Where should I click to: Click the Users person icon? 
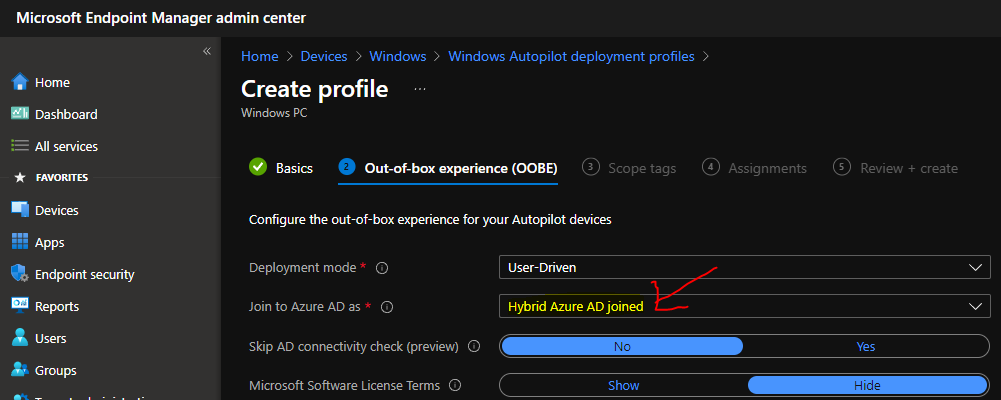[x=20, y=338]
